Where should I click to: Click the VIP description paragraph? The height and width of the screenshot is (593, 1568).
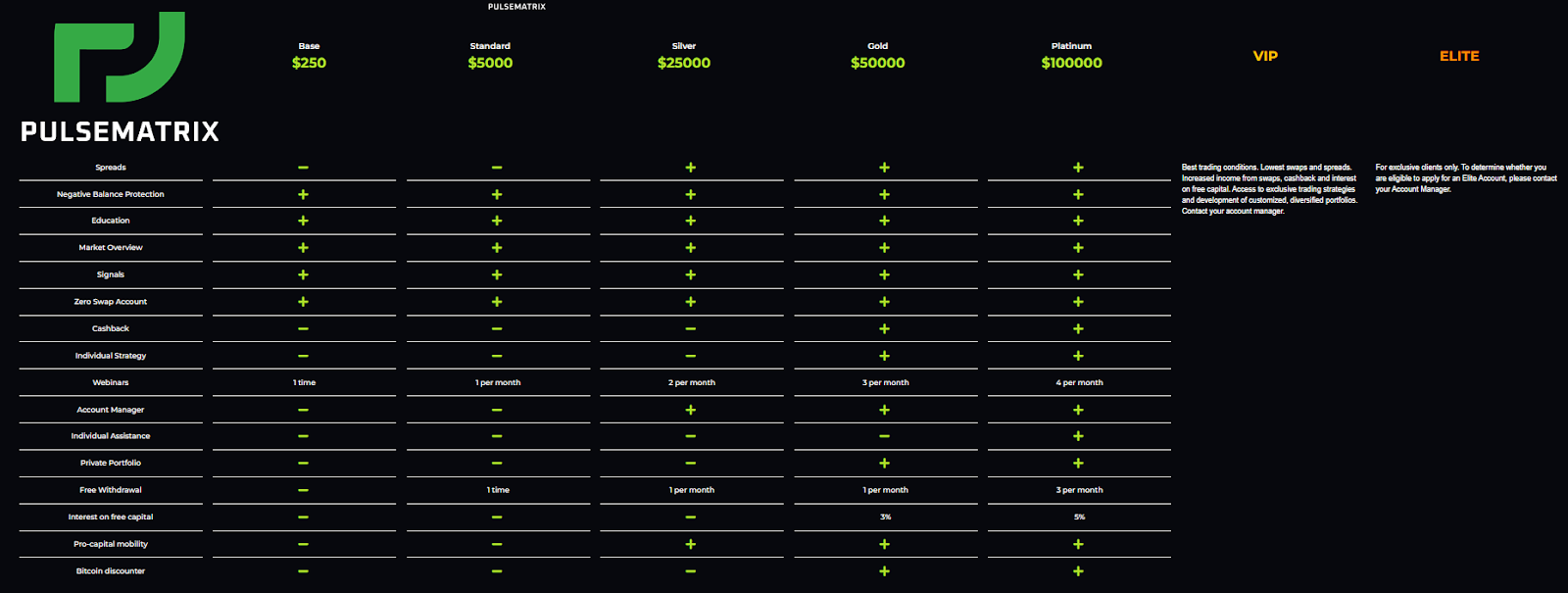(1269, 189)
